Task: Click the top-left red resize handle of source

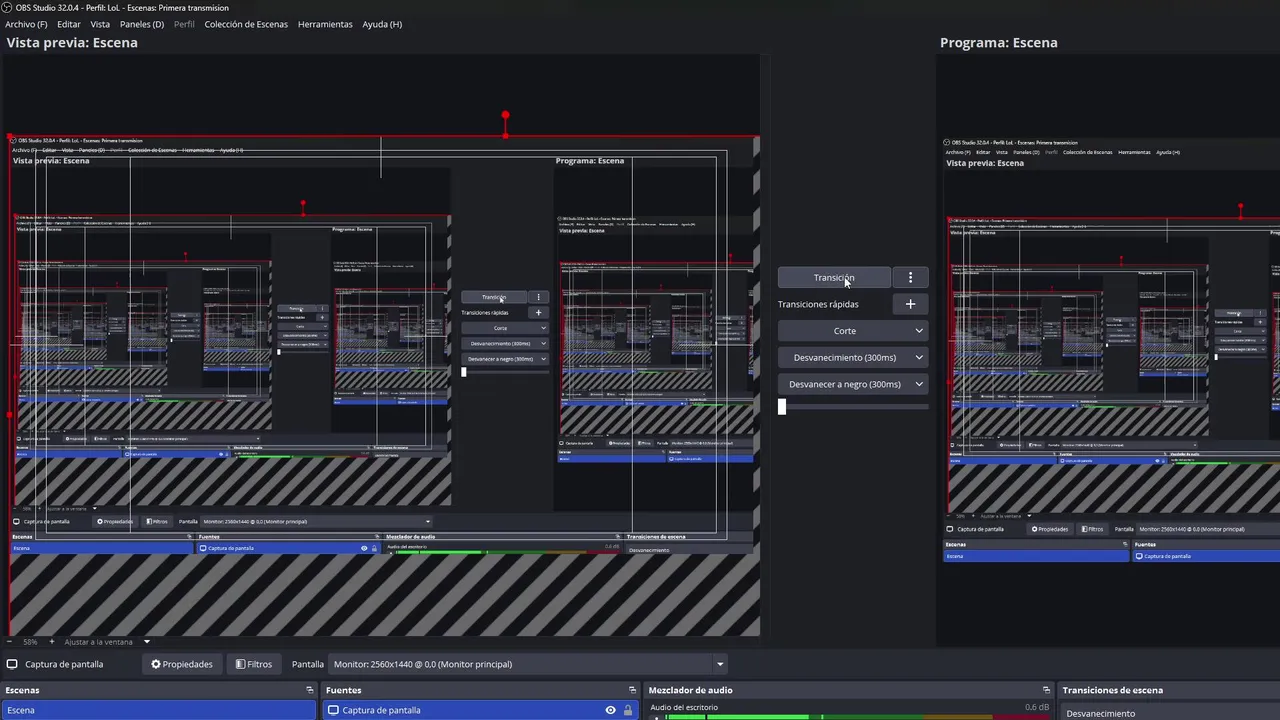Action: tap(10, 137)
